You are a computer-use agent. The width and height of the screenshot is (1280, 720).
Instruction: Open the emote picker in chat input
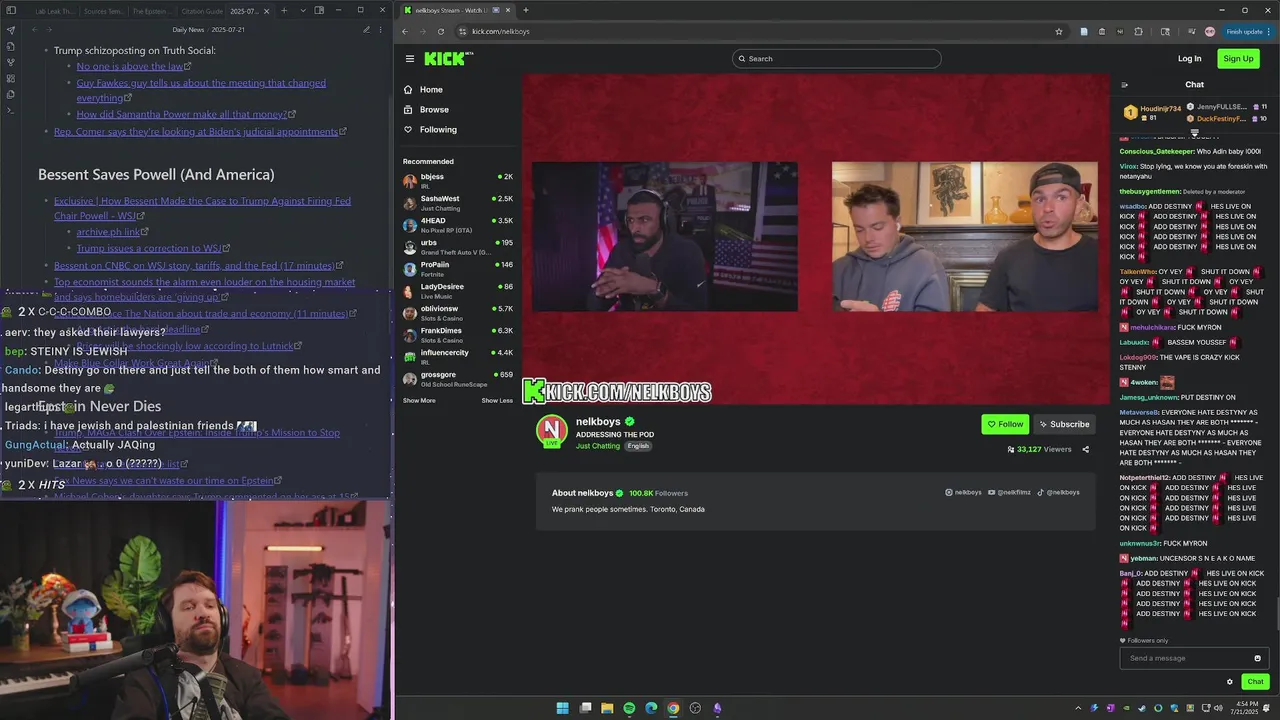(1258, 658)
